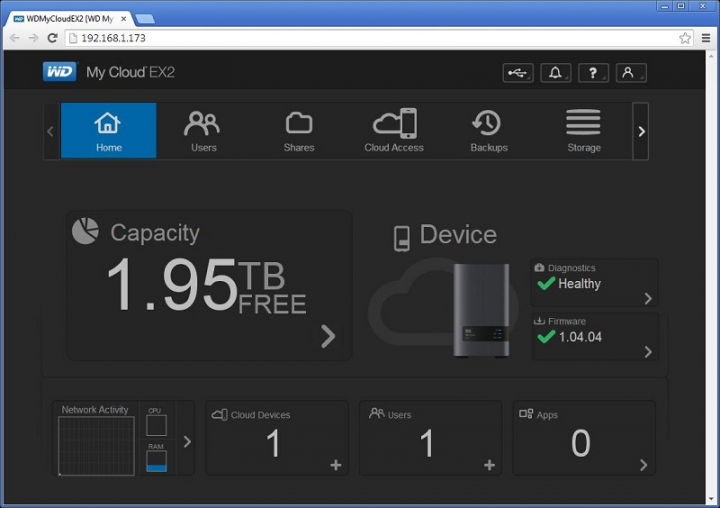The image size is (720, 508).
Task: Click the Apps count 0
Action: tap(581, 443)
